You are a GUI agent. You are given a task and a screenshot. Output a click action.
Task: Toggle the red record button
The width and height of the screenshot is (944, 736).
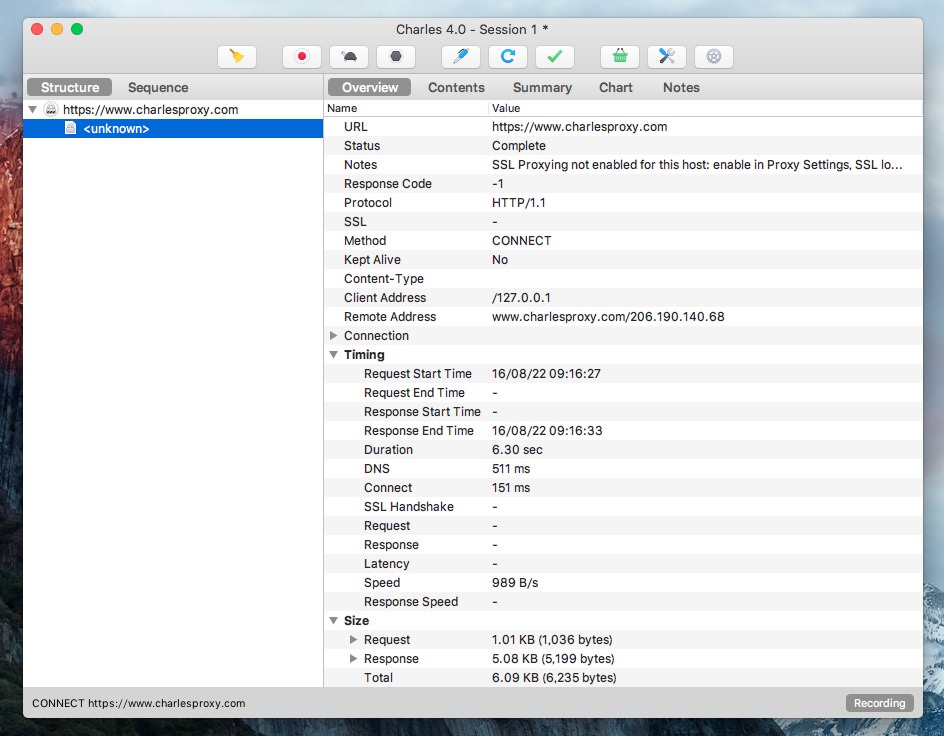point(301,57)
